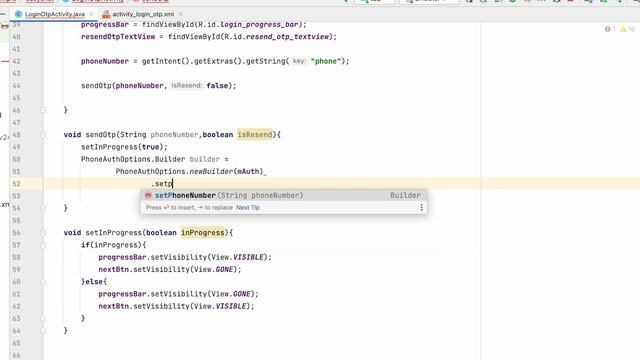Click line number 42 in the gutter
Image resolution: width=640 pixels, height=360 pixels.
pyautogui.click(x=16, y=61)
